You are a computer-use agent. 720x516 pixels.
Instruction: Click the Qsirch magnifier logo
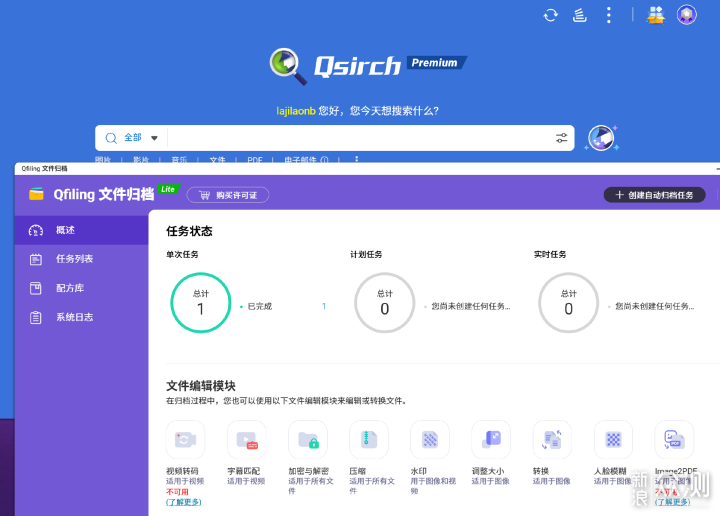(288, 66)
